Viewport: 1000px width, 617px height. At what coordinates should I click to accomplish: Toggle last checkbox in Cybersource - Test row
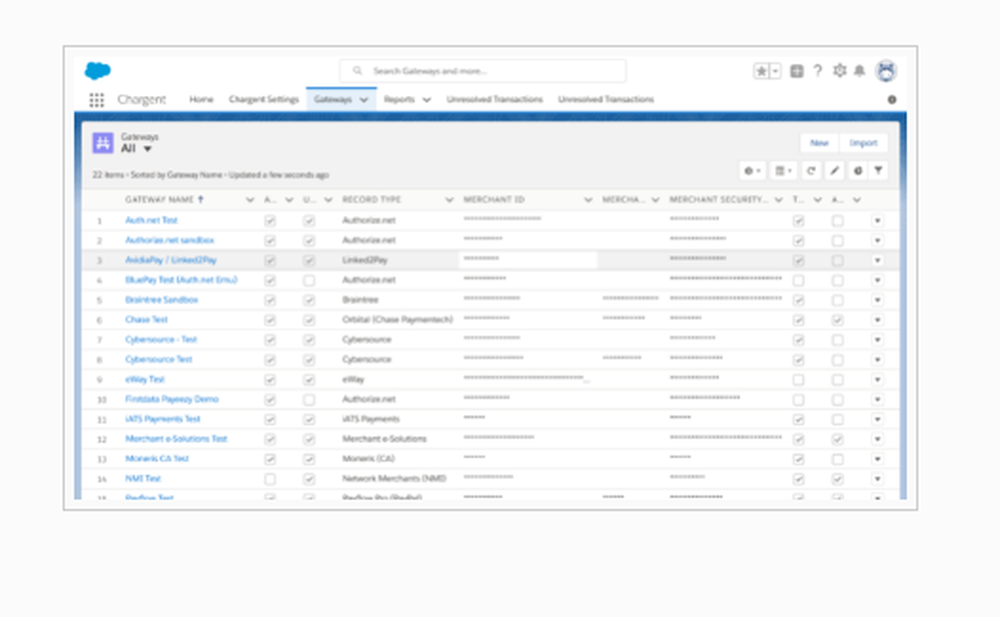click(837, 340)
